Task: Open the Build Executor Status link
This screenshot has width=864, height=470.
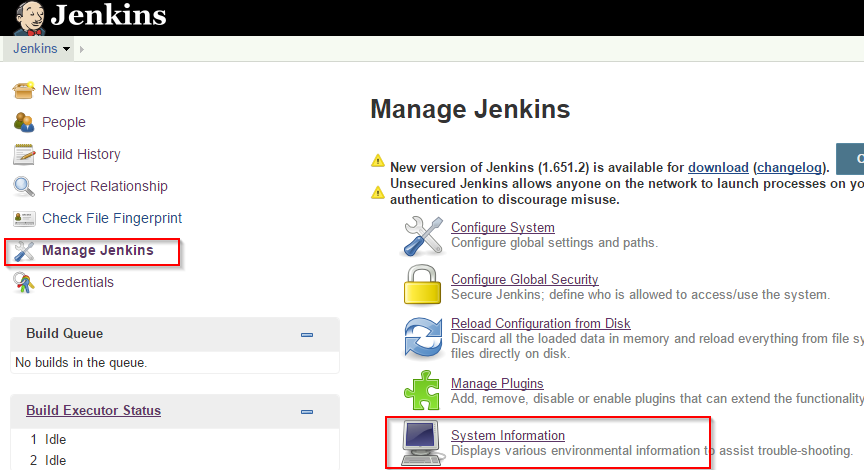Action: point(94,410)
